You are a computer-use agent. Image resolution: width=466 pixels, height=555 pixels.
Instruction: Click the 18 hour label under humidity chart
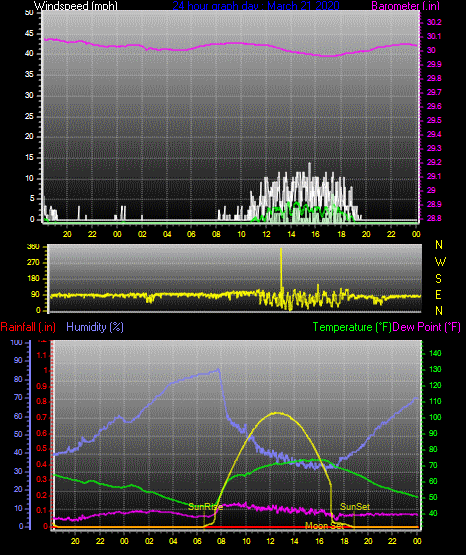(x=344, y=541)
